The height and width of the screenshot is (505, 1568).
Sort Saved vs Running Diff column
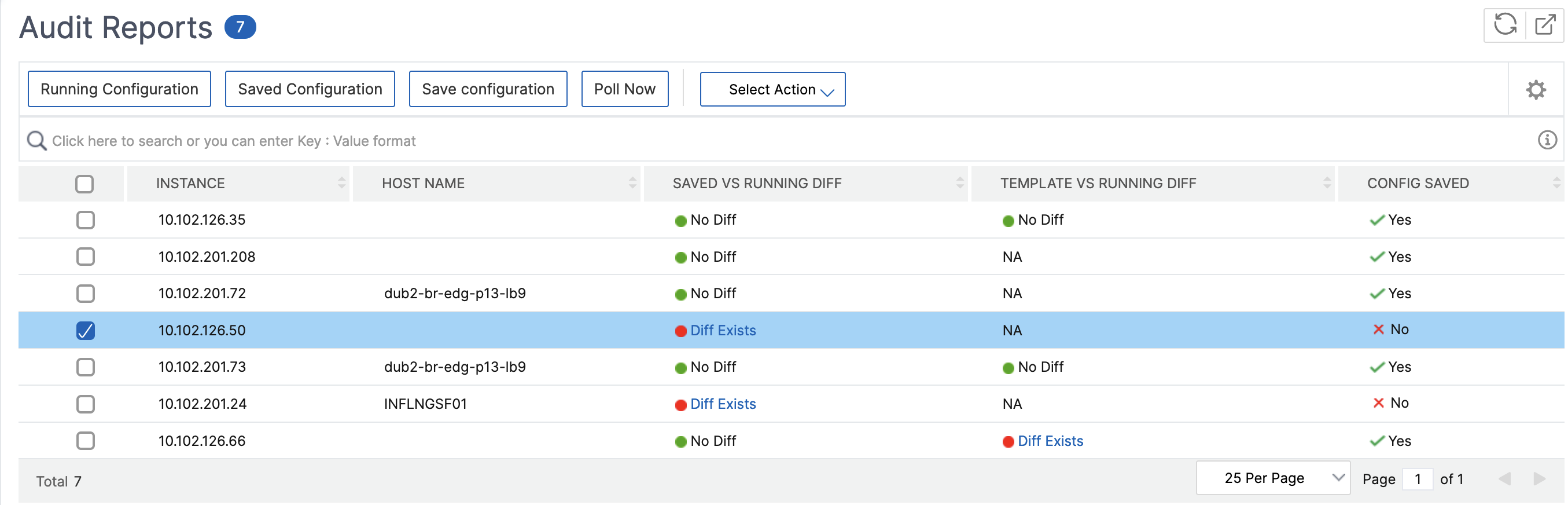959,183
